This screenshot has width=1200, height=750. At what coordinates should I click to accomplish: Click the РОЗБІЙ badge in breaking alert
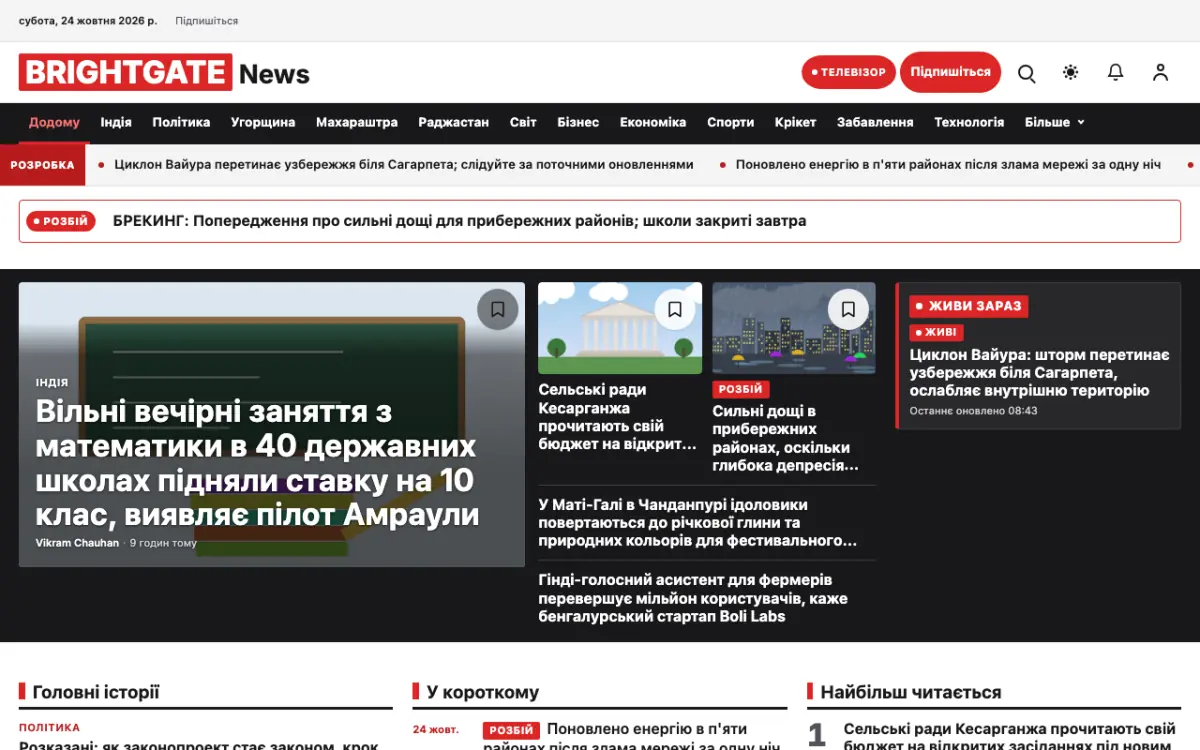61,221
